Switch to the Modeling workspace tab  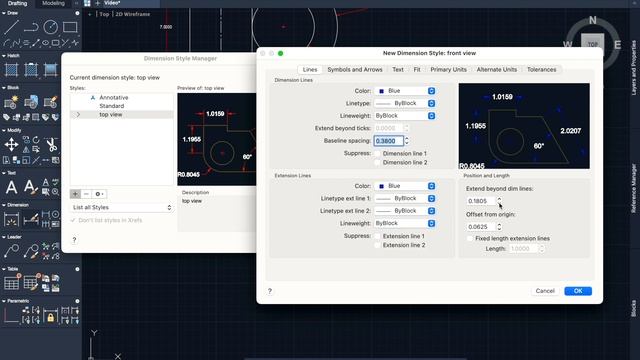point(53,3)
